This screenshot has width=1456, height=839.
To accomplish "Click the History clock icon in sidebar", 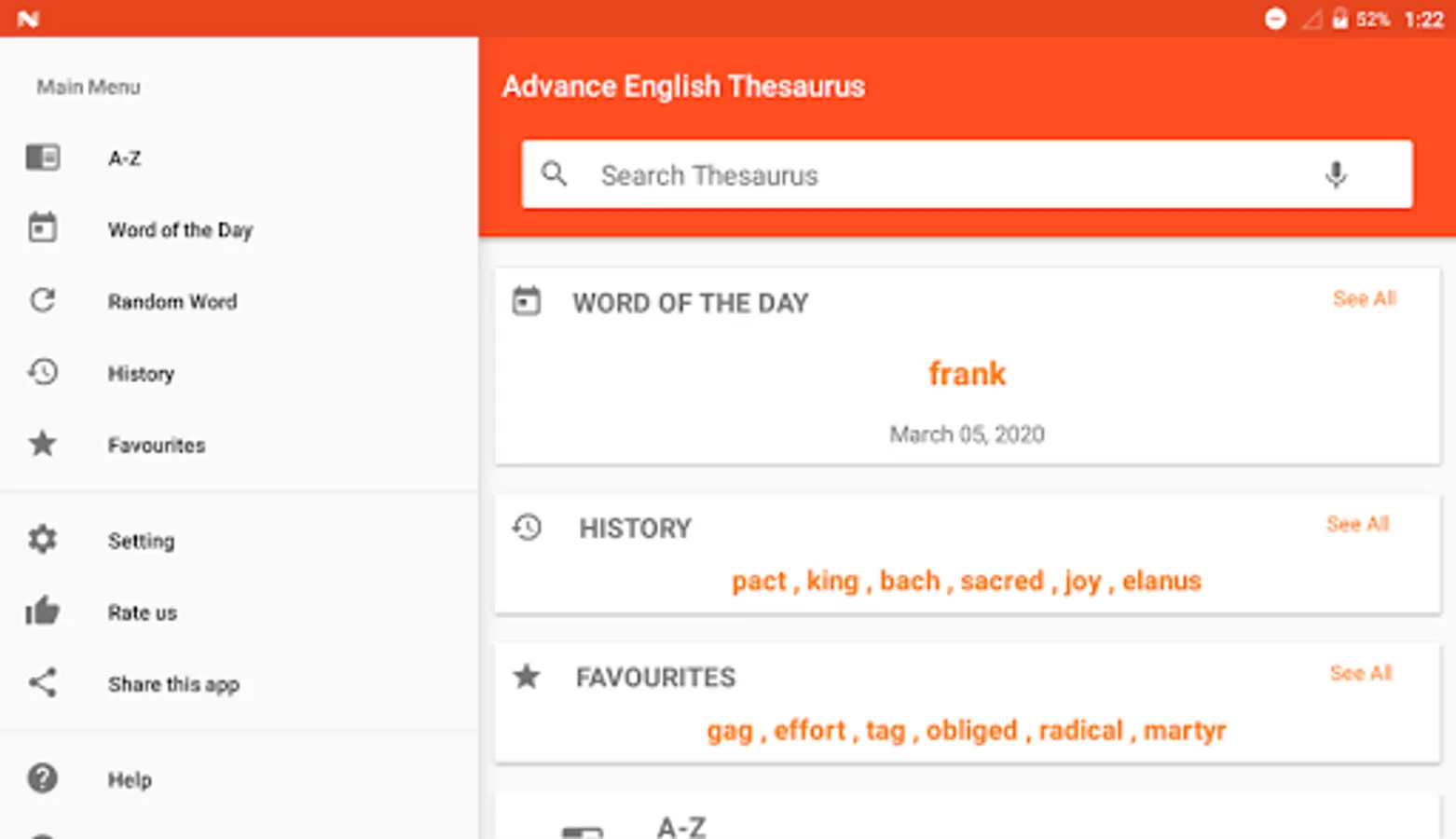I will click(43, 372).
